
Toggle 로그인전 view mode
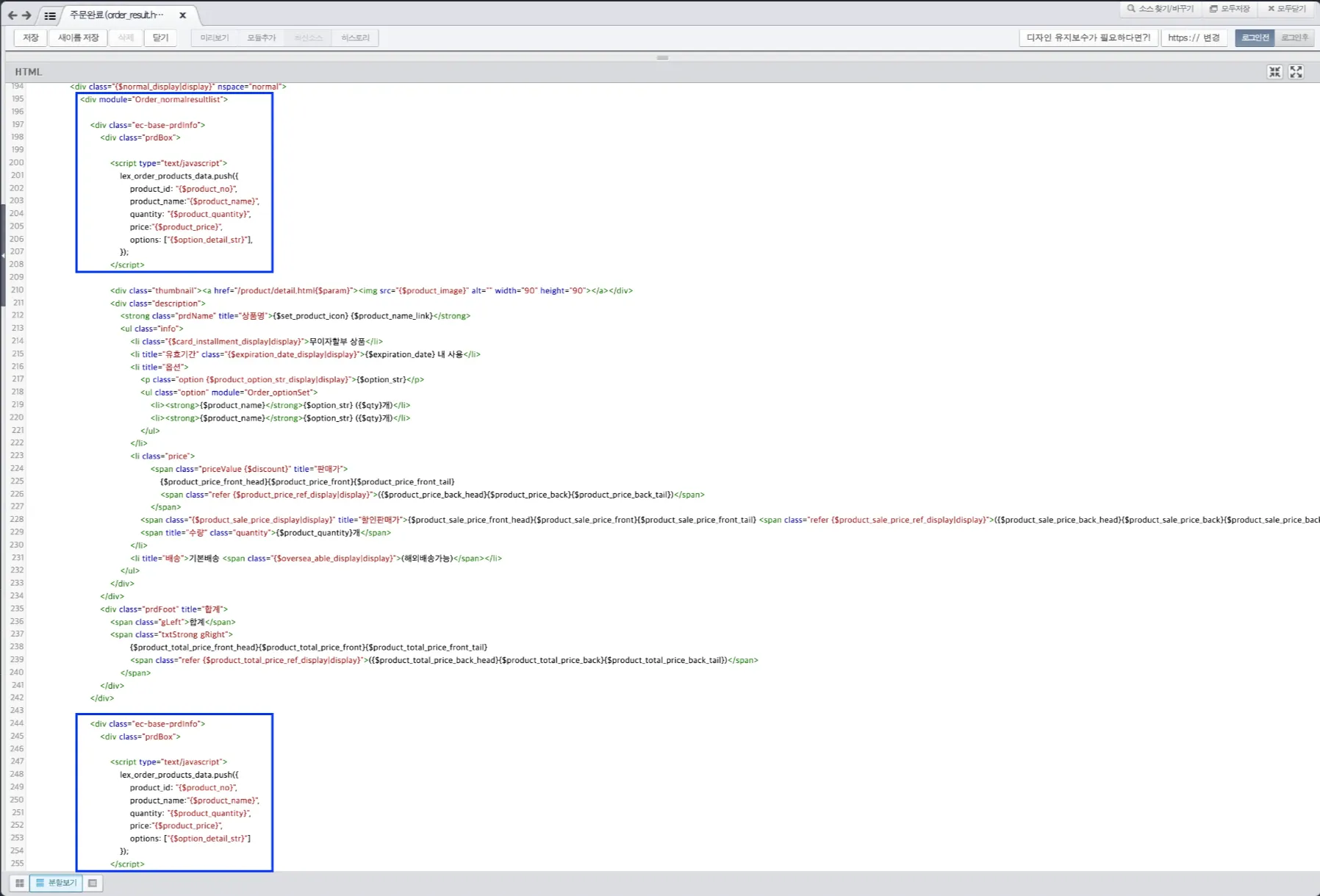tap(1255, 37)
